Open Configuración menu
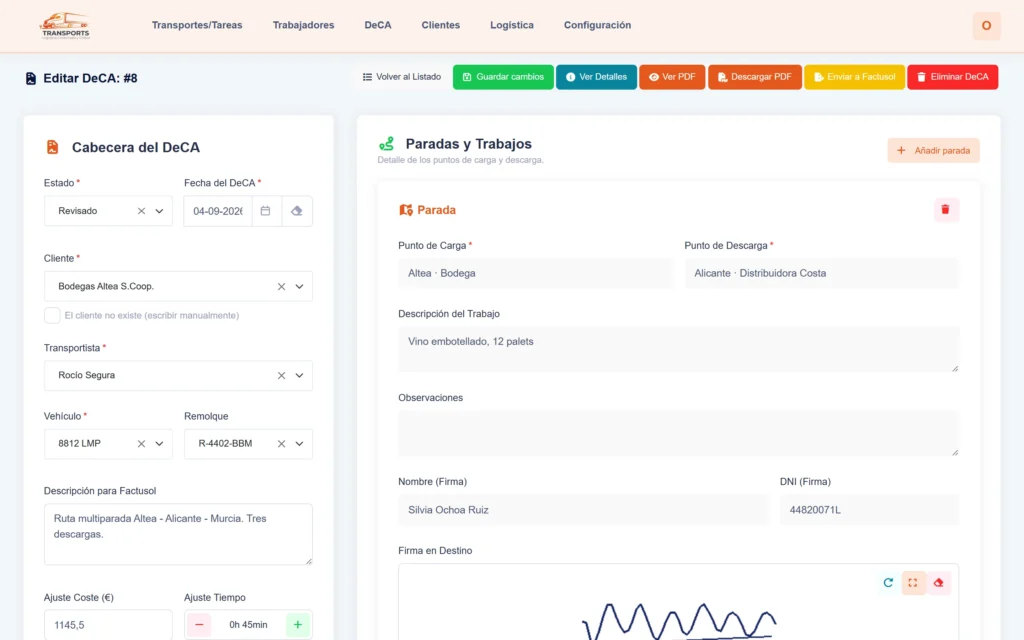 598,25
